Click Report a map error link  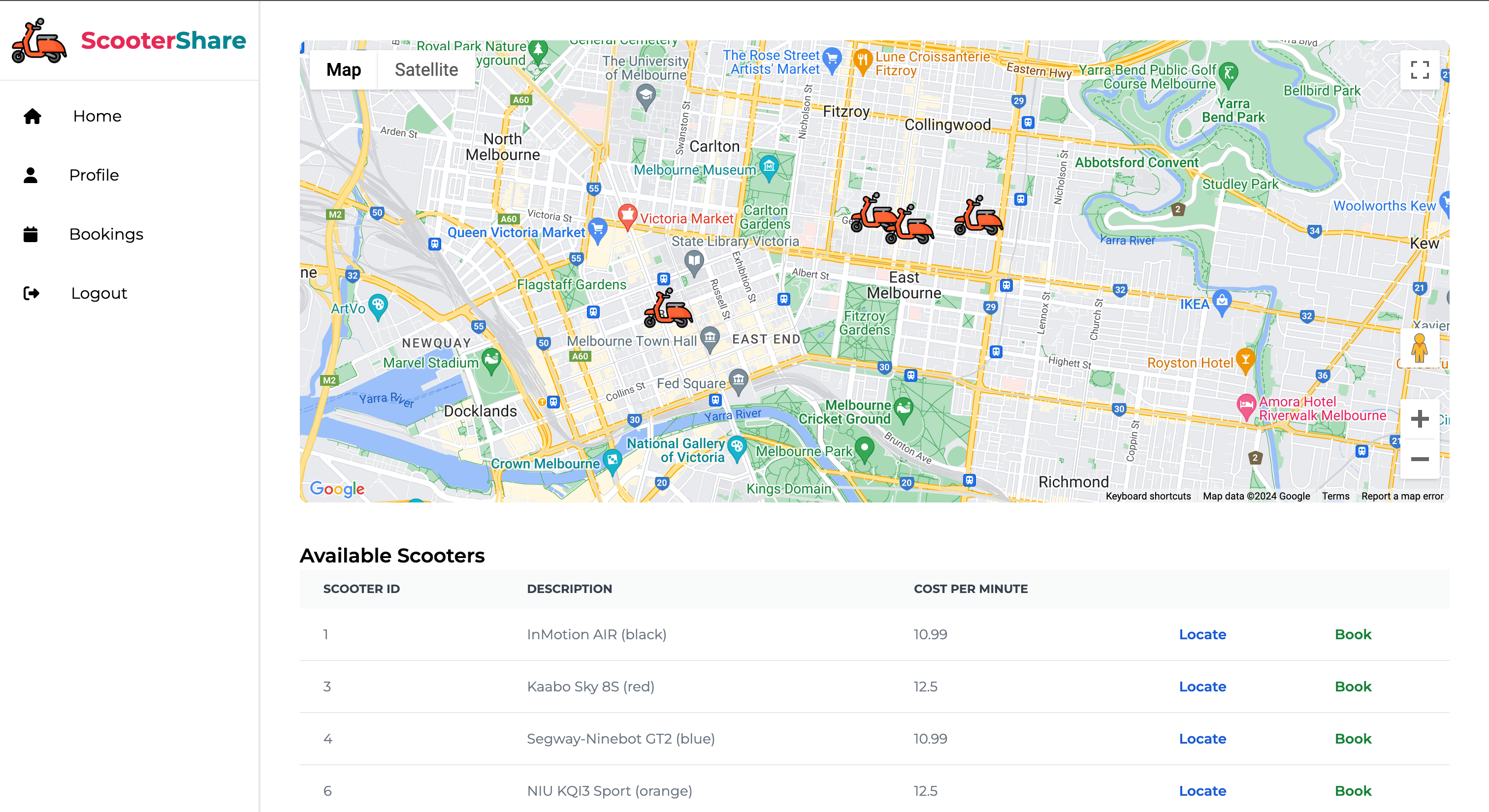(x=1402, y=496)
